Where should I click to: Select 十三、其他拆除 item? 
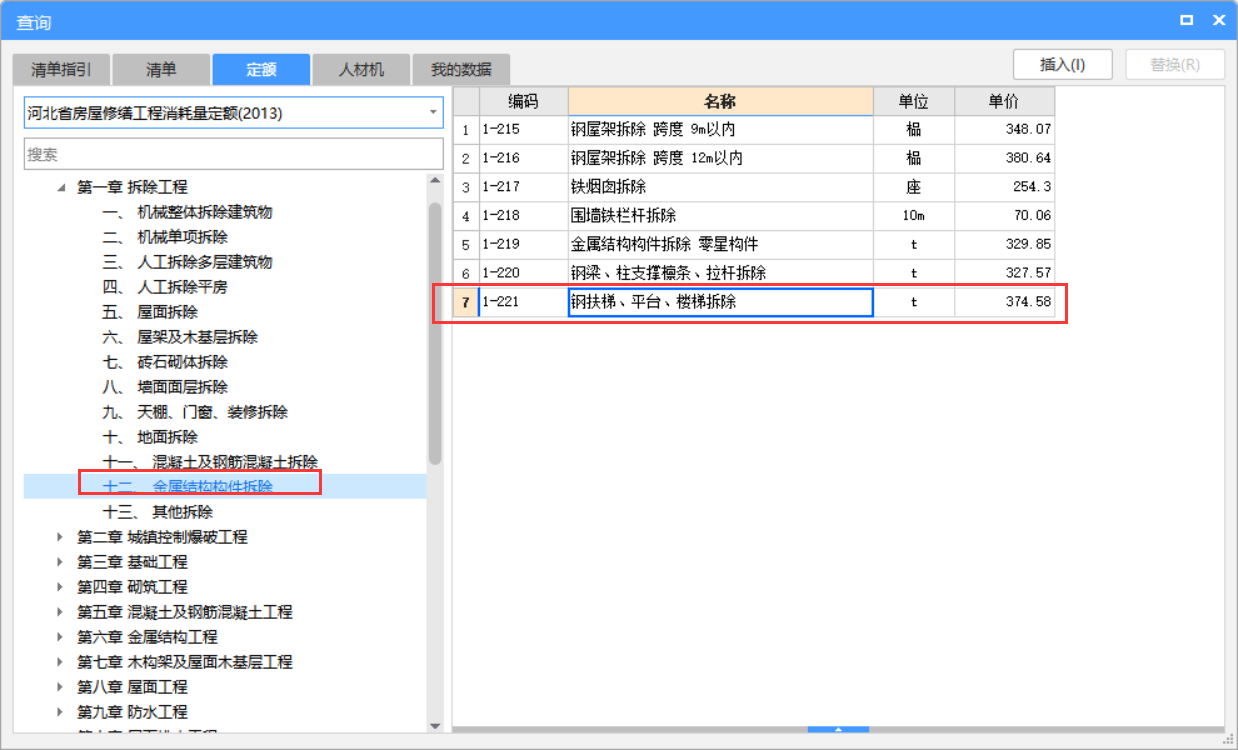pos(158,512)
